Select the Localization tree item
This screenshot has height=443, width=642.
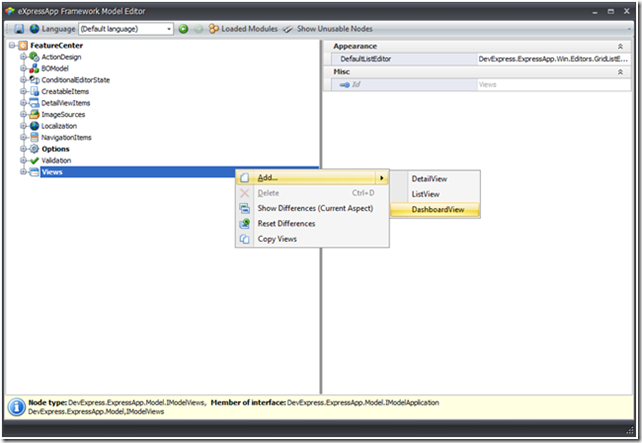click(59, 126)
